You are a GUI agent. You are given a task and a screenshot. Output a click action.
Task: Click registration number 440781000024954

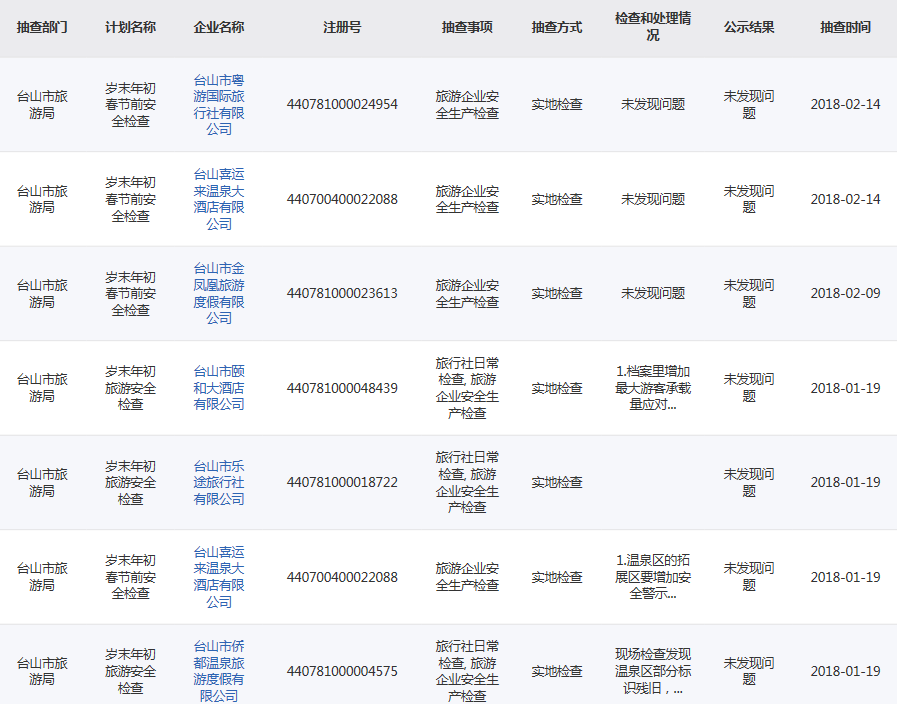point(342,104)
